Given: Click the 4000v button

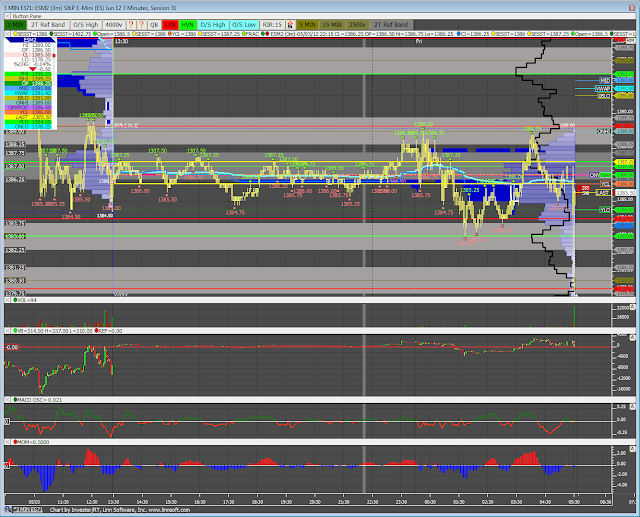Looking at the screenshot, I should pyautogui.click(x=113, y=24).
